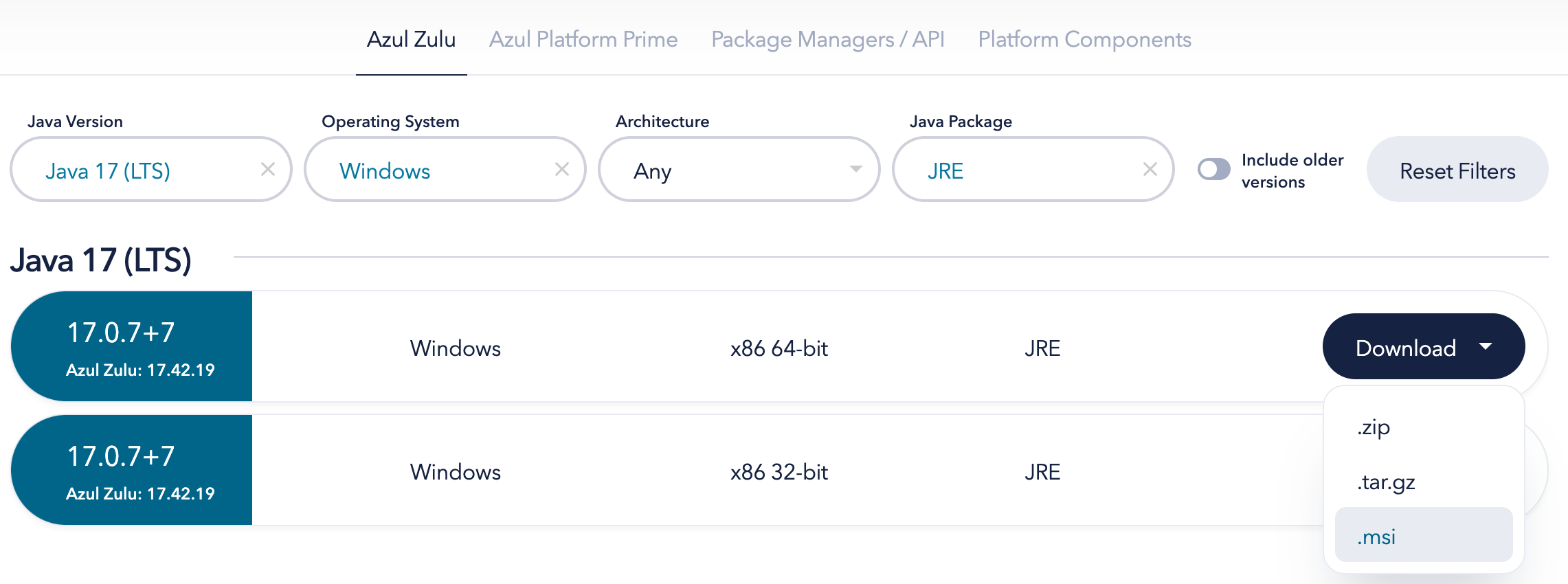This screenshot has height=584, width=1568.
Task: Click the x86 64-bit architecture text
Action: (x=779, y=348)
